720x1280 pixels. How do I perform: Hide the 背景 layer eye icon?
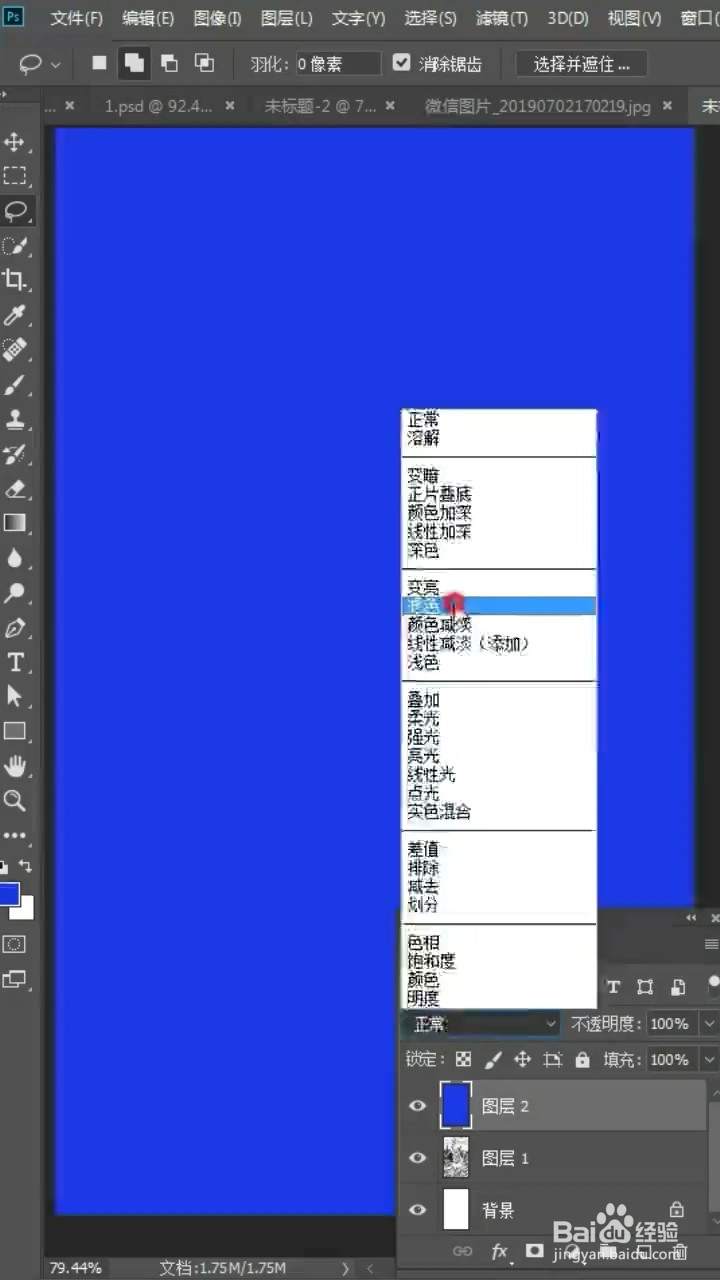[x=418, y=1210]
